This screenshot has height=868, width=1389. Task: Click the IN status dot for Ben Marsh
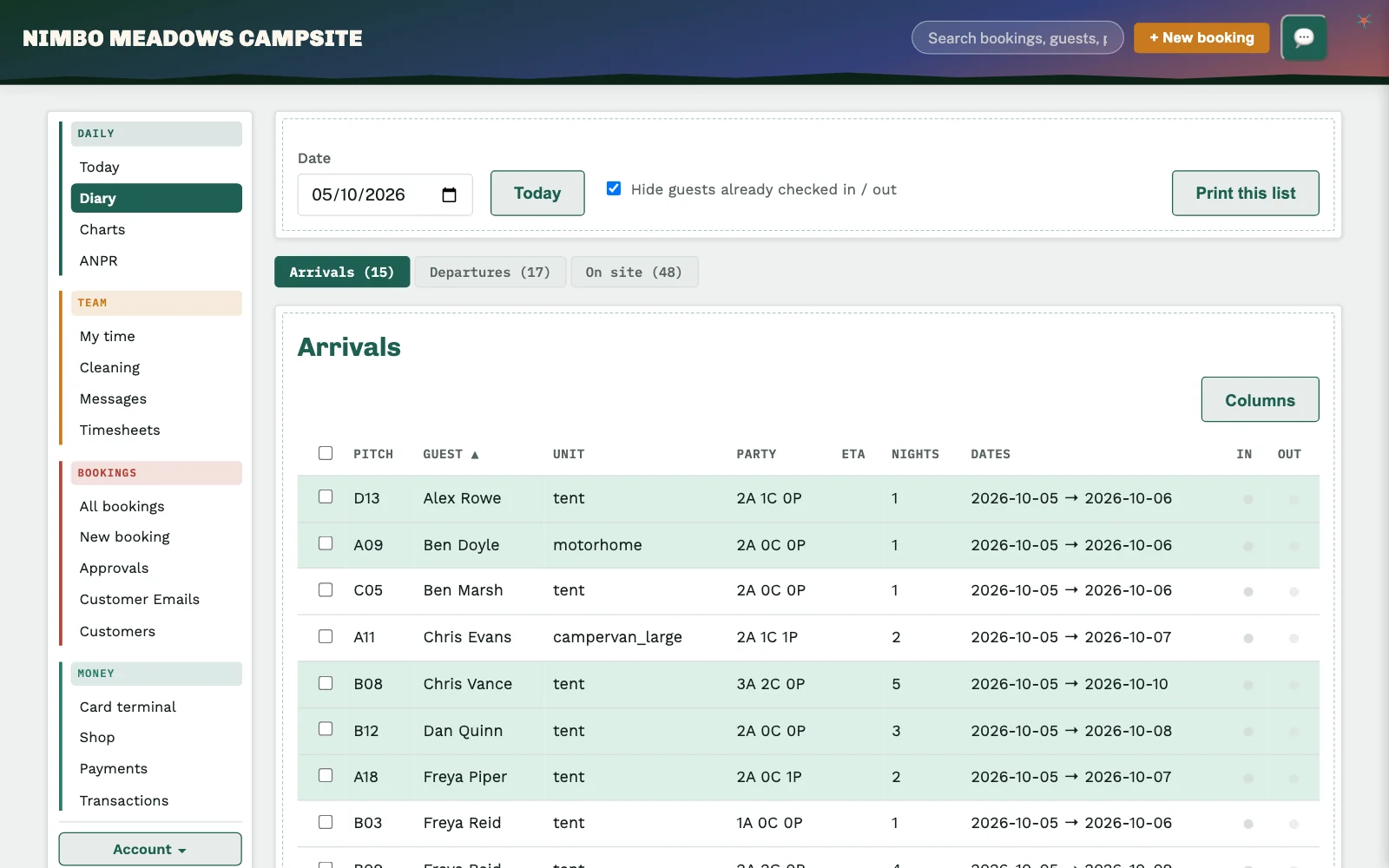tap(1247, 591)
